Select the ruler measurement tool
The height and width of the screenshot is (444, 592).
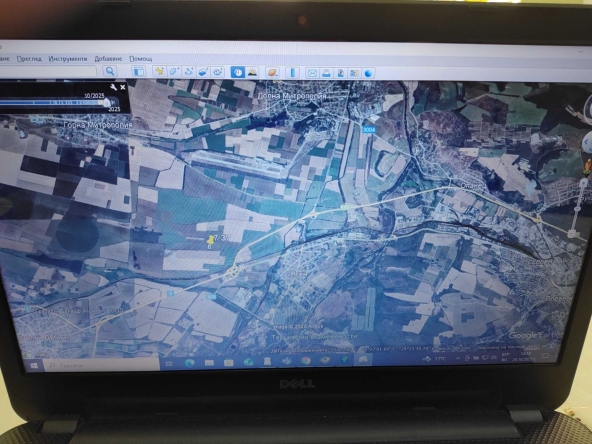click(x=292, y=72)
